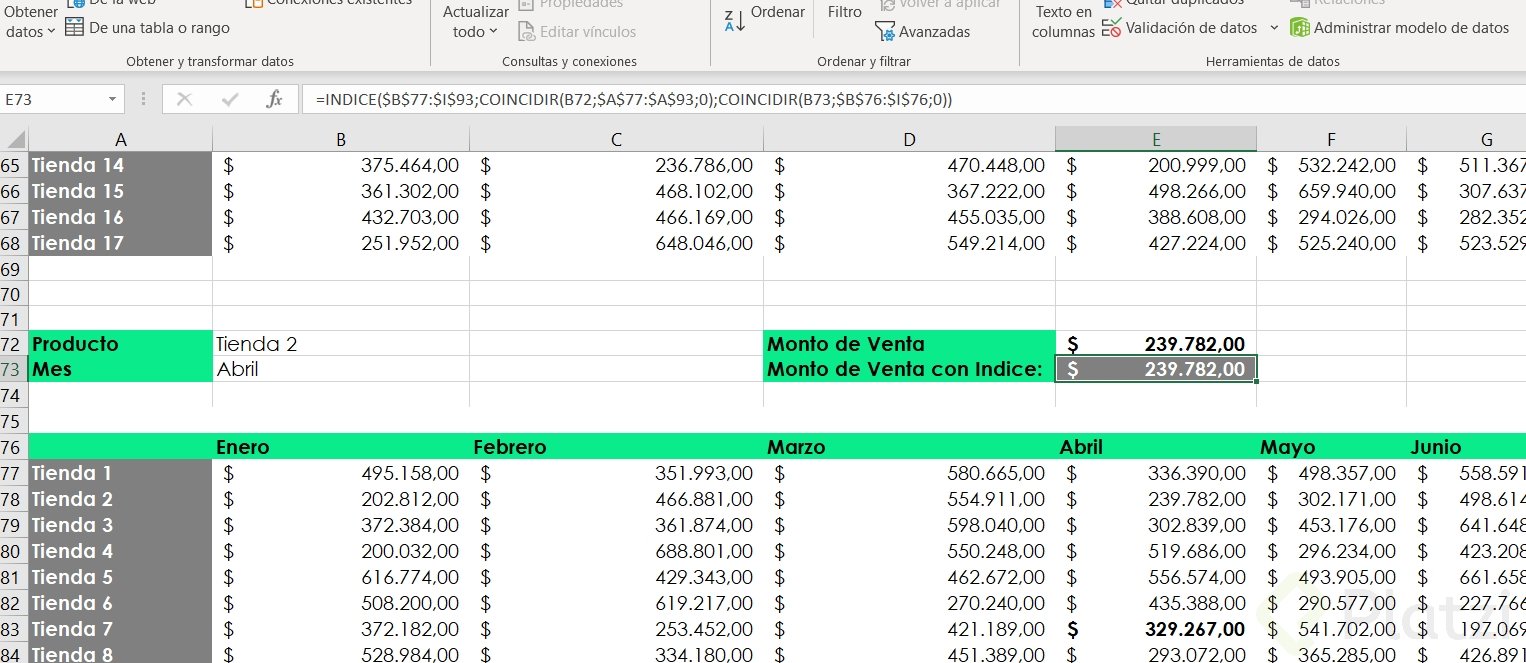The height and width of the screenshot is (663, 1526).
Task: Select column G header
Action: (x=1466, y=139)
